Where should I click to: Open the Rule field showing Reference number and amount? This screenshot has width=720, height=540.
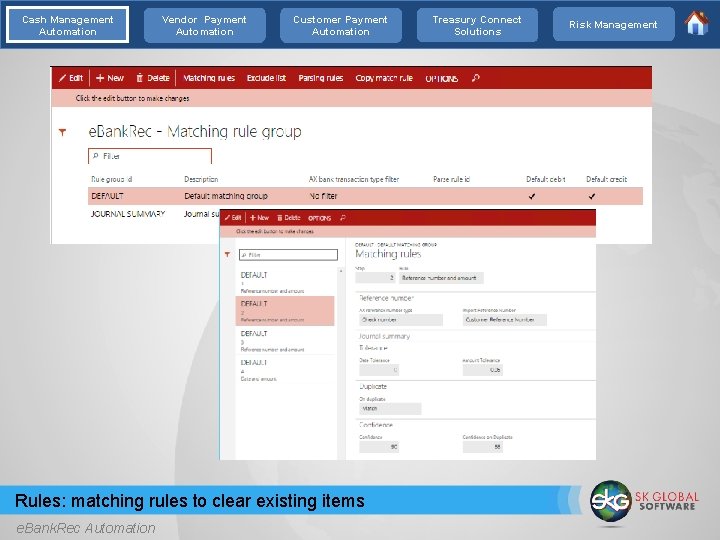click(441, 278)
